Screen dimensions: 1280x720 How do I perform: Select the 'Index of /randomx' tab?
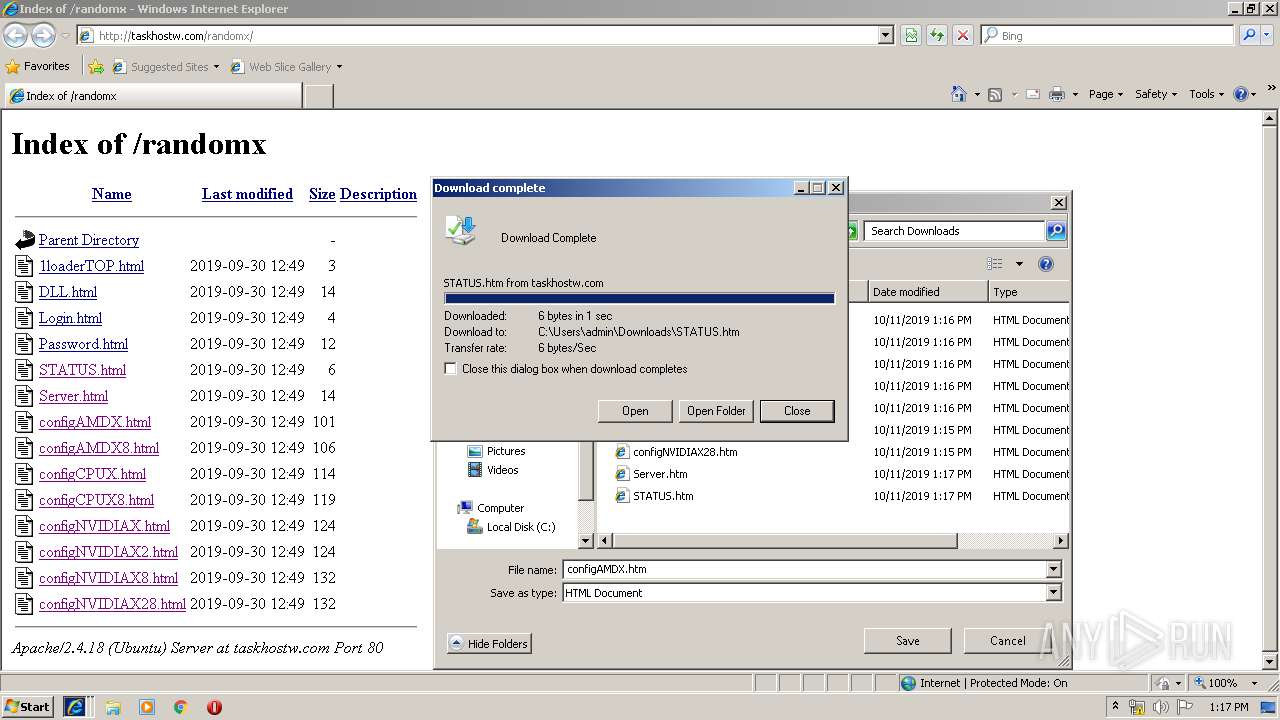pos(152,96)
